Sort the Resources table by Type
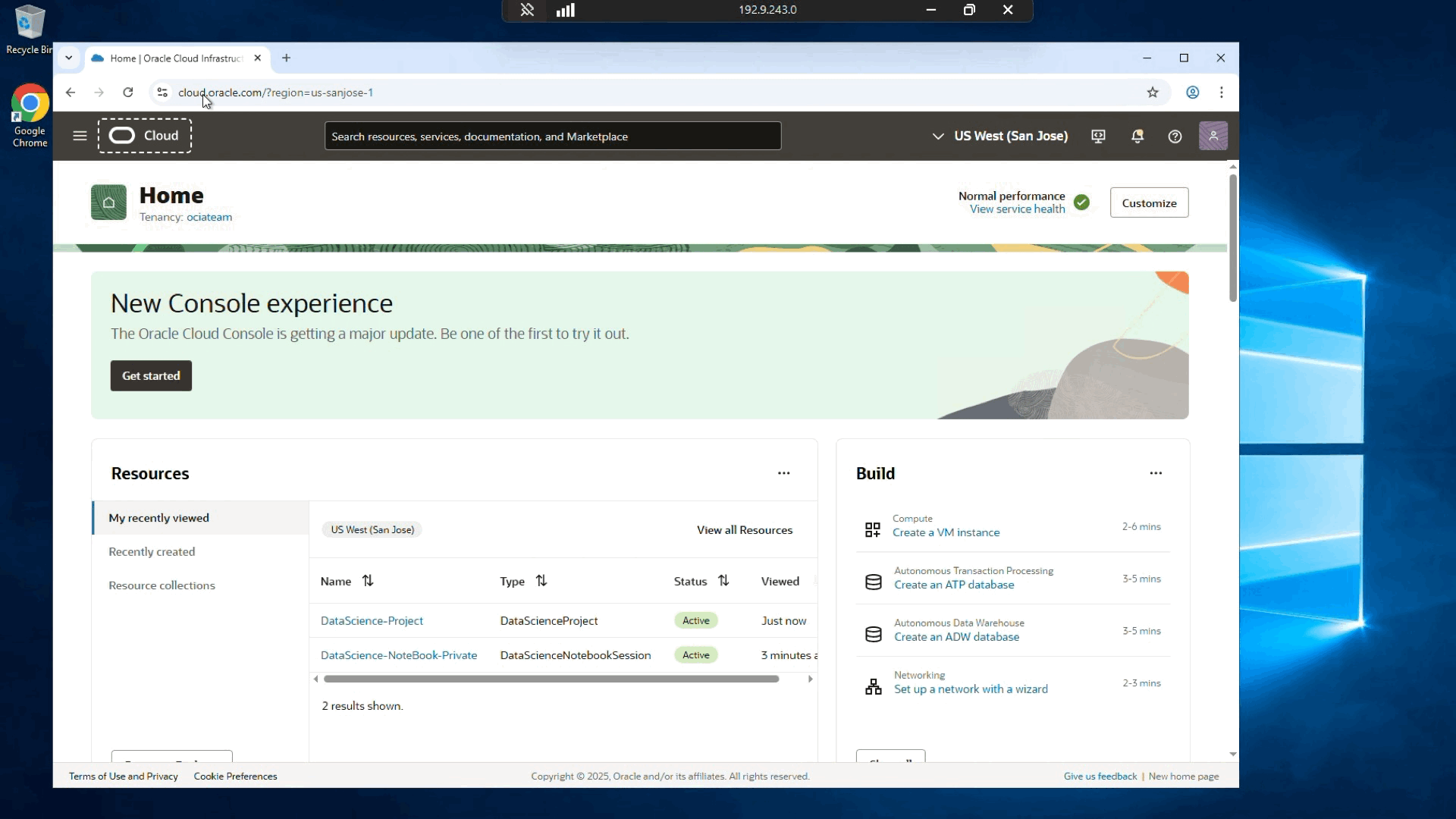The height and width of the screenshot is (819, 1456). pyautogui.click(x=541, y=581)
